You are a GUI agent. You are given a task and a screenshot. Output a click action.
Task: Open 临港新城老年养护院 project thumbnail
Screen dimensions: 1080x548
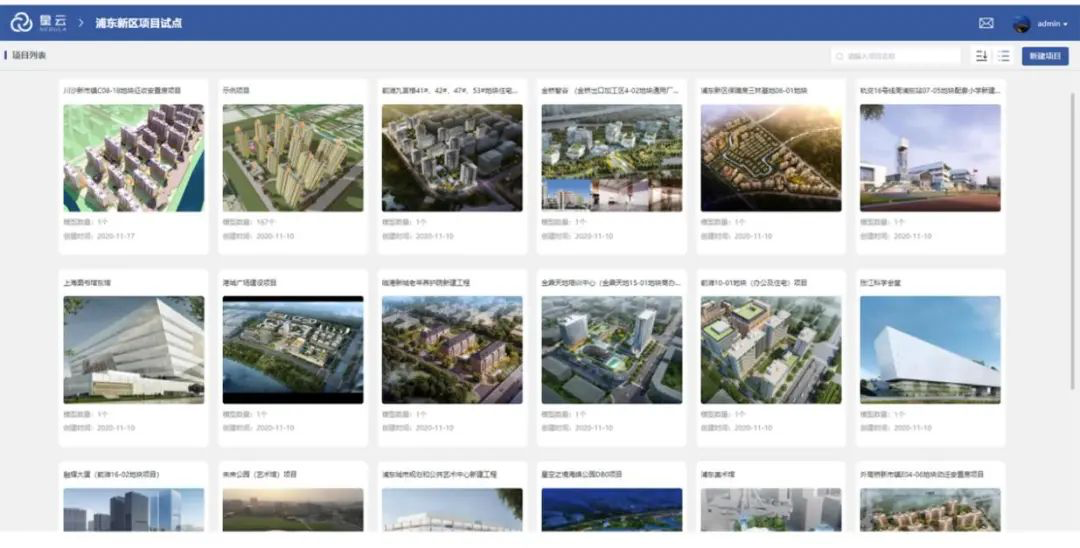[x=452, y=350]
